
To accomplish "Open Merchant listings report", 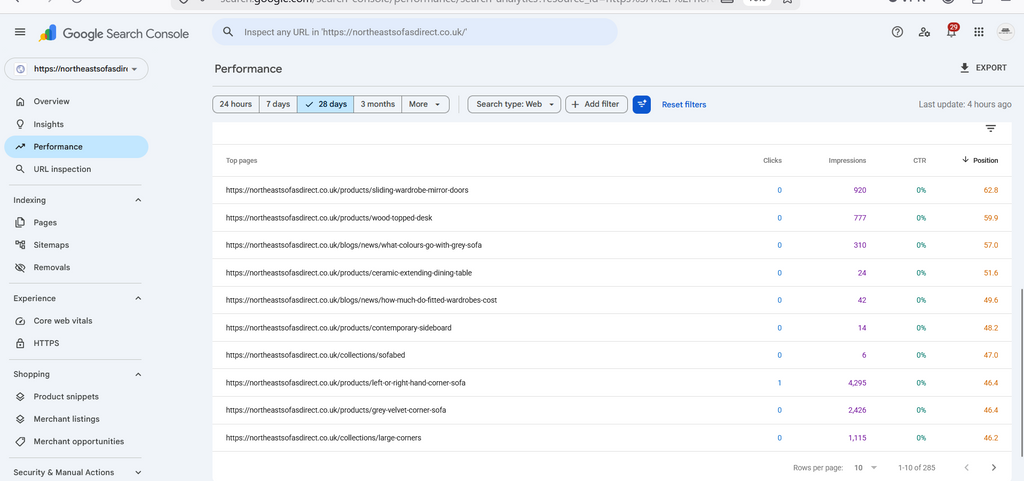I will 76,419.
